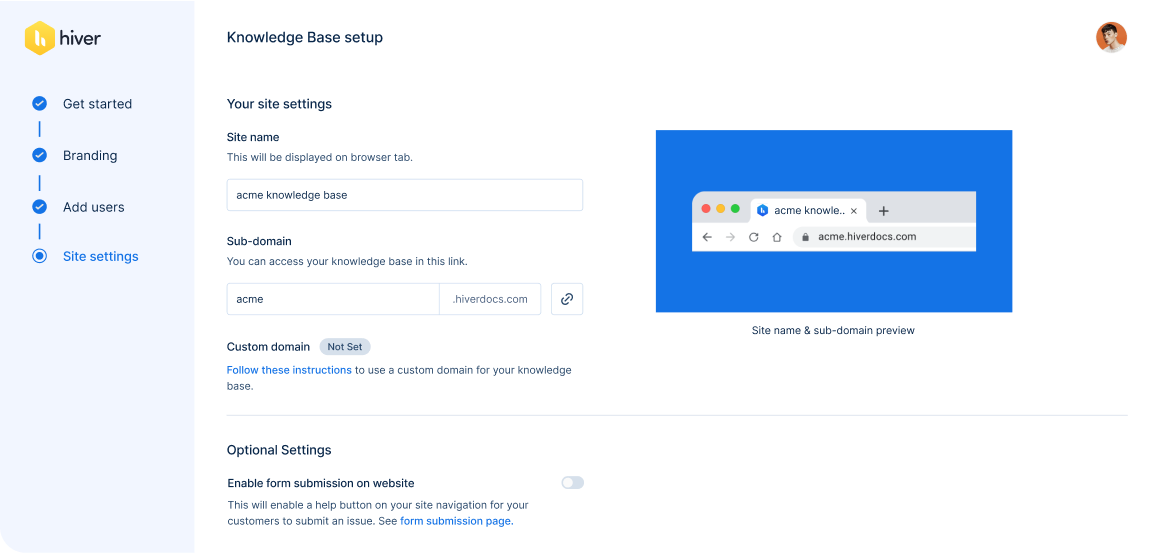Click the preview browser back arrow
Viewport: 1160px width, 553px height.
tap(707, 237)
